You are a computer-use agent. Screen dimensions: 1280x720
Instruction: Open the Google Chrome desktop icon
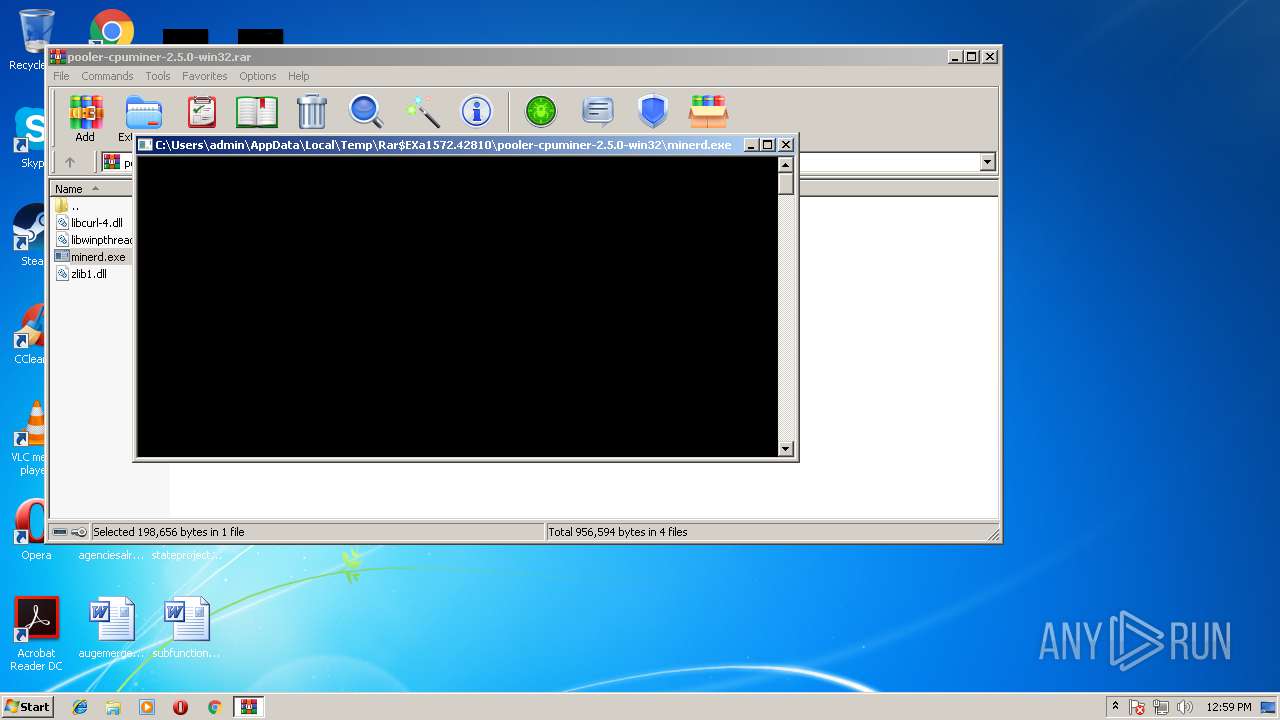click(x=112, y=27)
